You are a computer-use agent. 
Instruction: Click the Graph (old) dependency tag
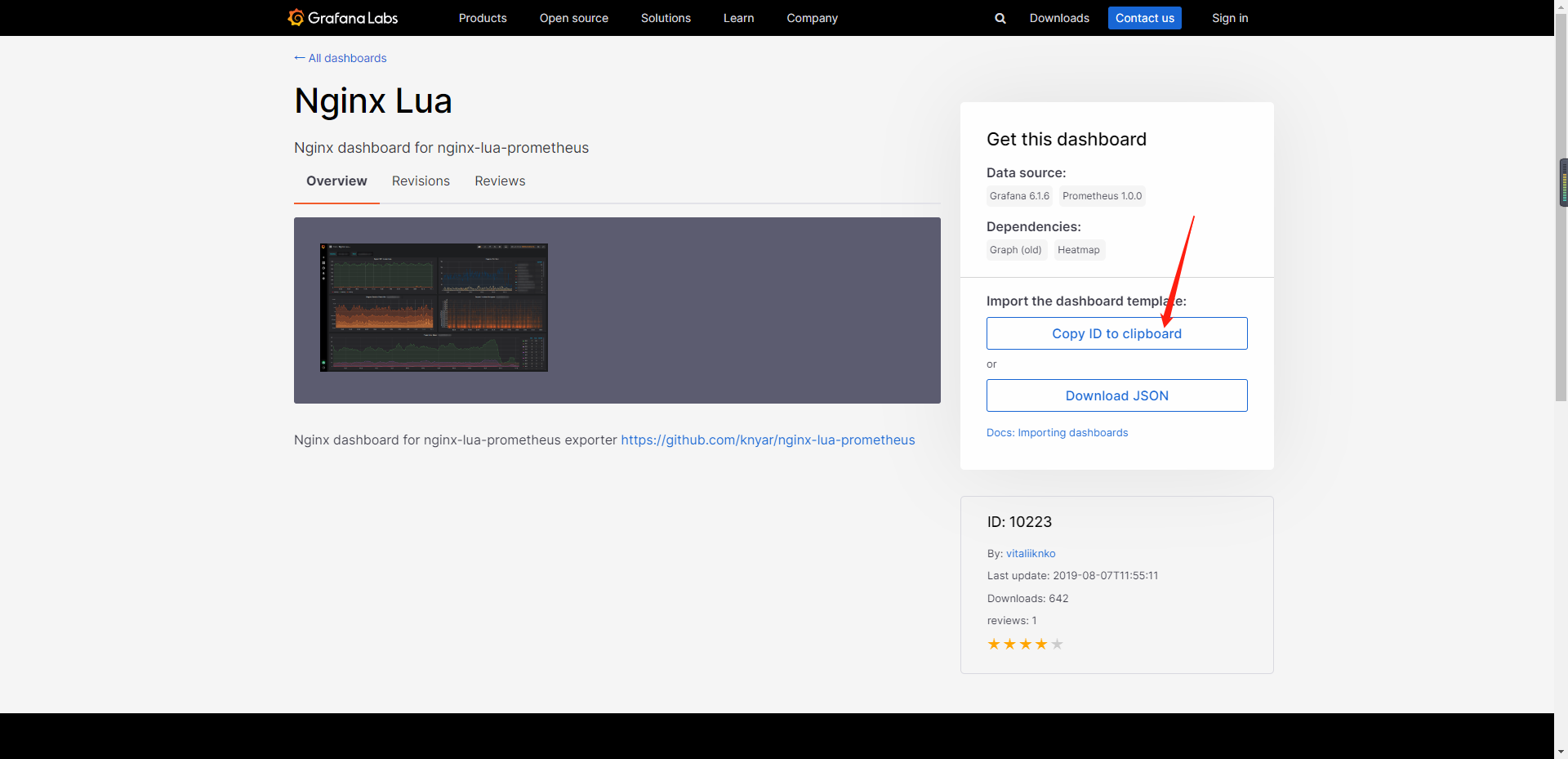click(x=1016, y=250)
